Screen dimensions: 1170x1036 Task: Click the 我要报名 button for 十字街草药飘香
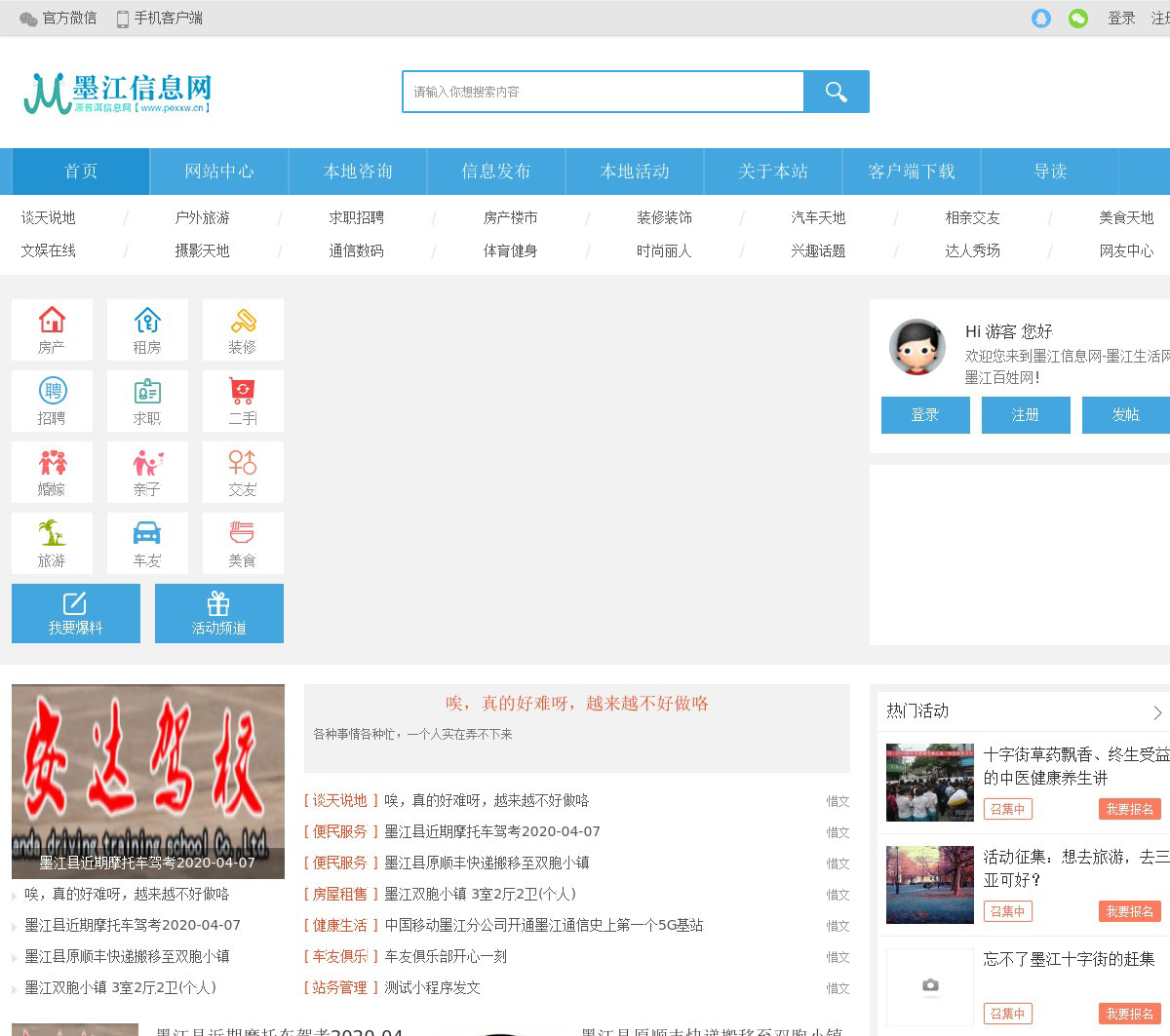pyautogui.click(x=1129, y=809)
